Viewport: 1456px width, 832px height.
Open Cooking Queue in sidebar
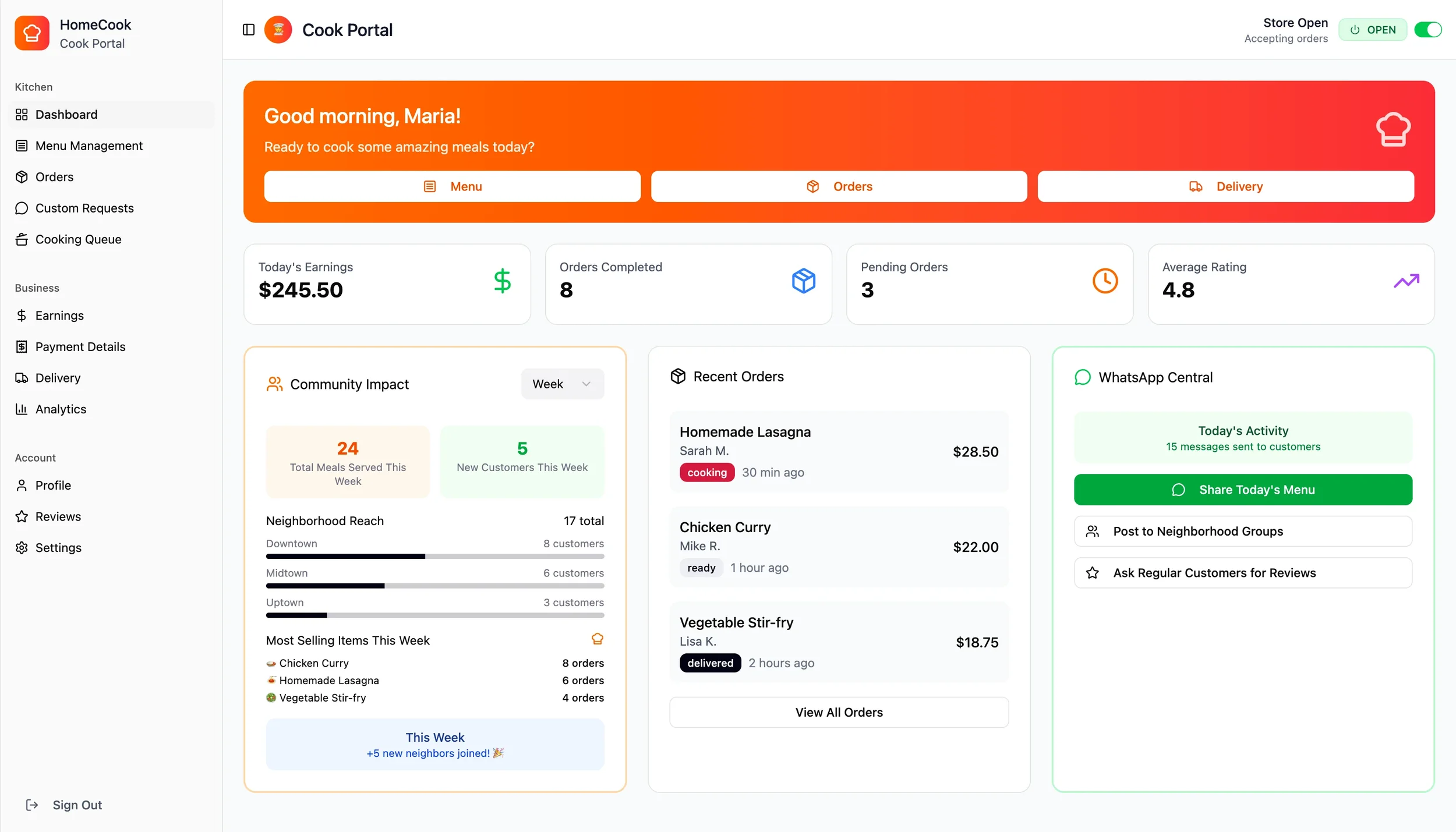[78, 239]
